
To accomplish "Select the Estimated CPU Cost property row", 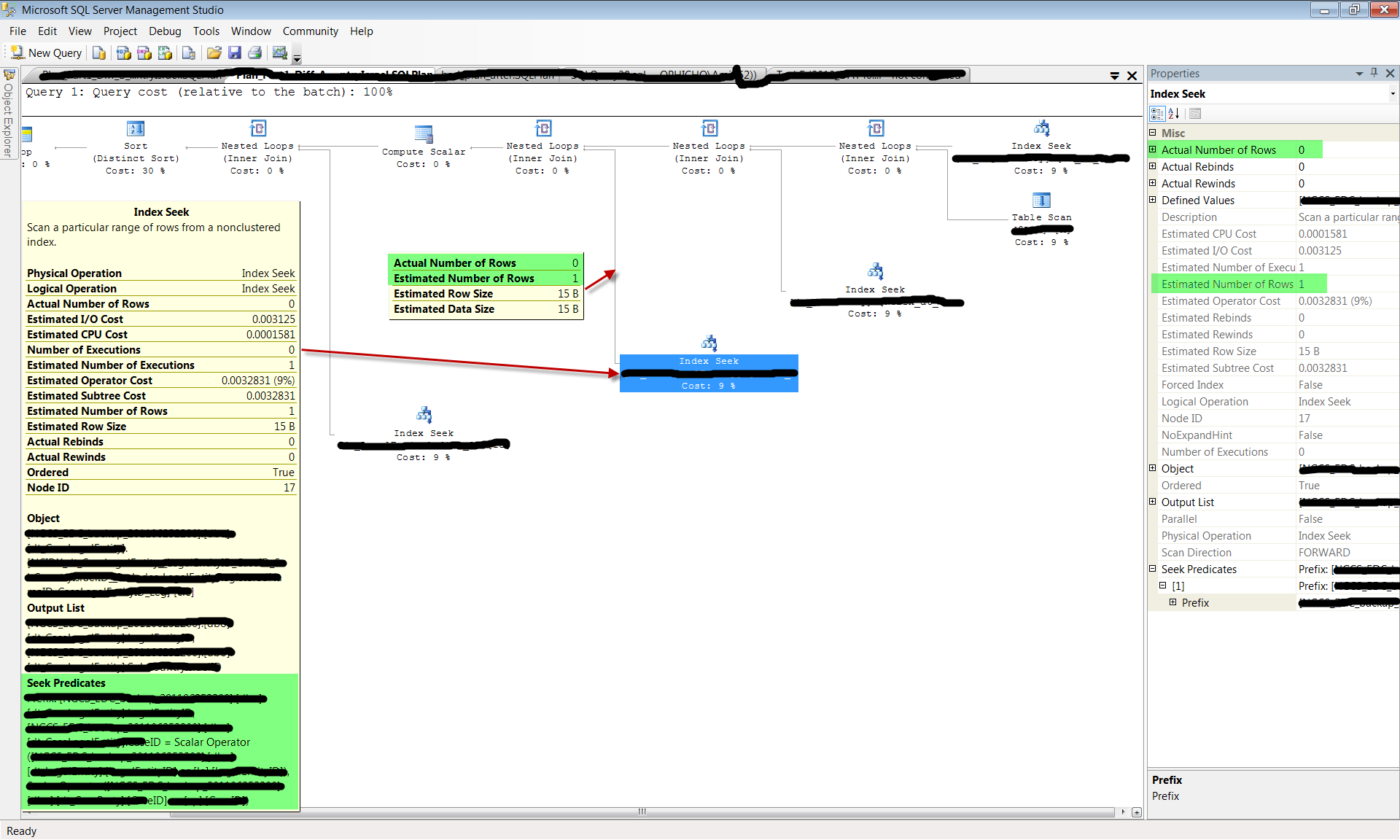I will 1275,233.
